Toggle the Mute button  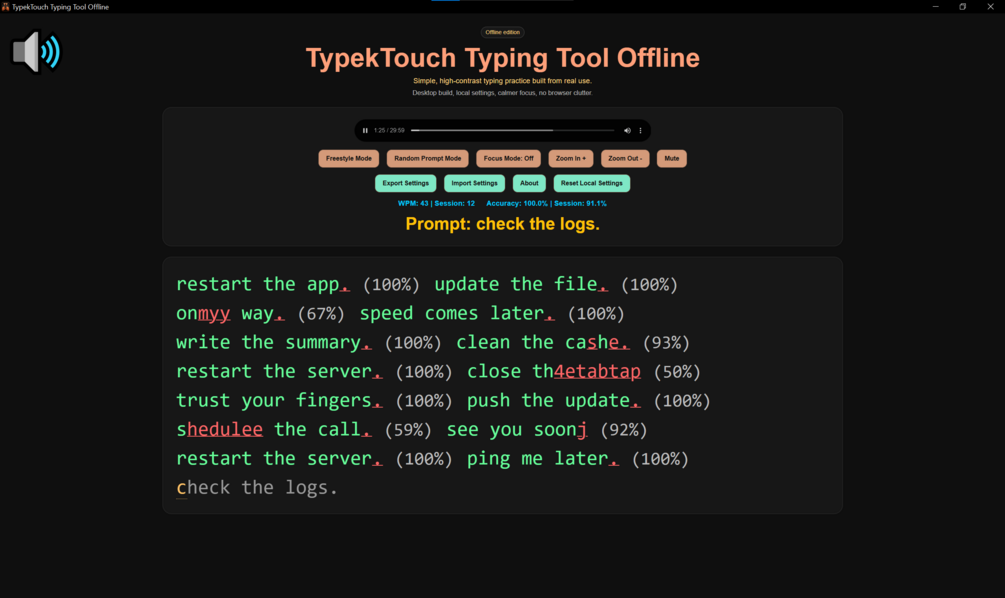[672, 158]
